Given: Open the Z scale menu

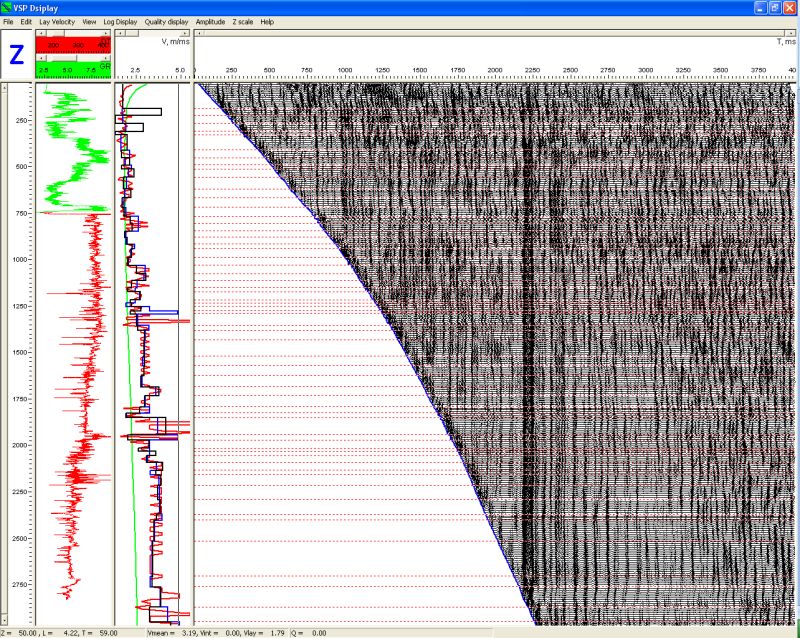Looking at the screenshot, I should (243, 22).
